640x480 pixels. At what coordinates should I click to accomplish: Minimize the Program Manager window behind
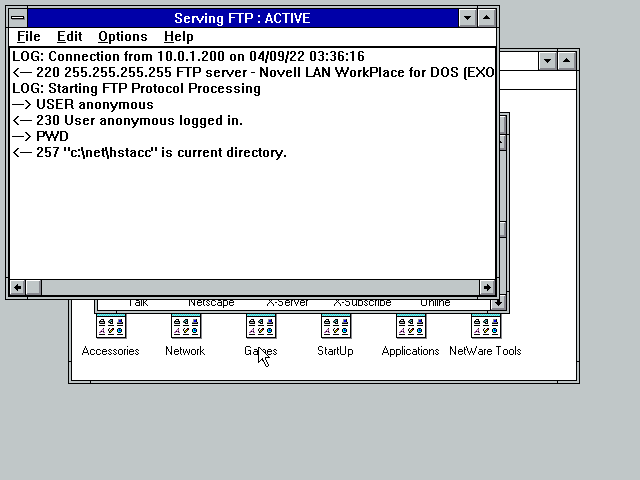[x=547, y=61]
